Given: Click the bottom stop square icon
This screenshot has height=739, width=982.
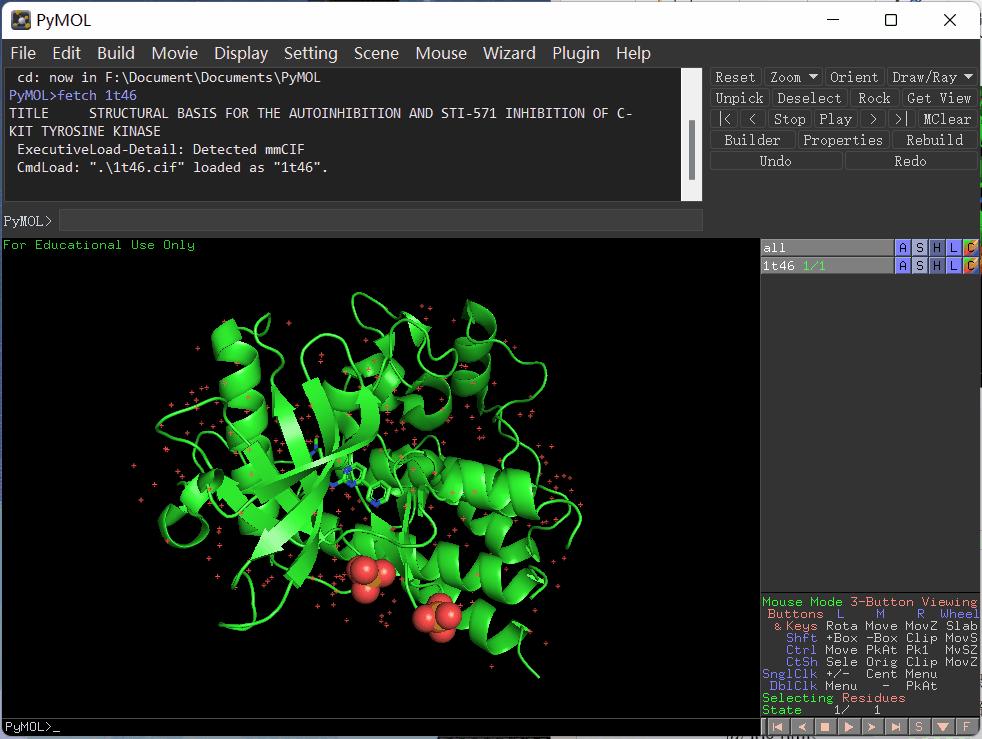Looking at the screenshot, I should click(x=825, y=727).
